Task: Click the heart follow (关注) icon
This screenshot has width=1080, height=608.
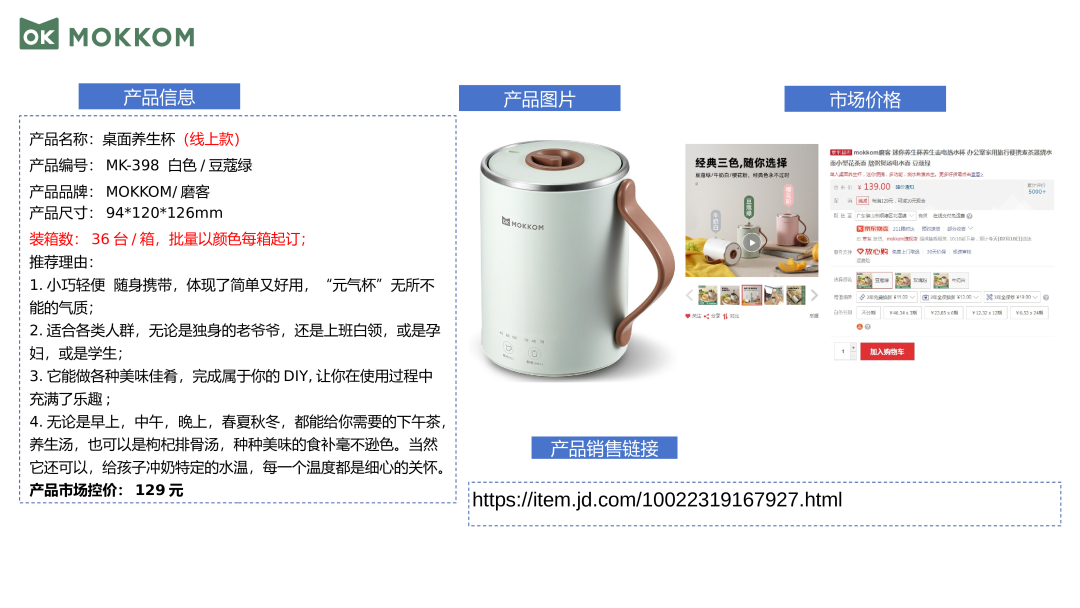Action: tap(687, 316)
